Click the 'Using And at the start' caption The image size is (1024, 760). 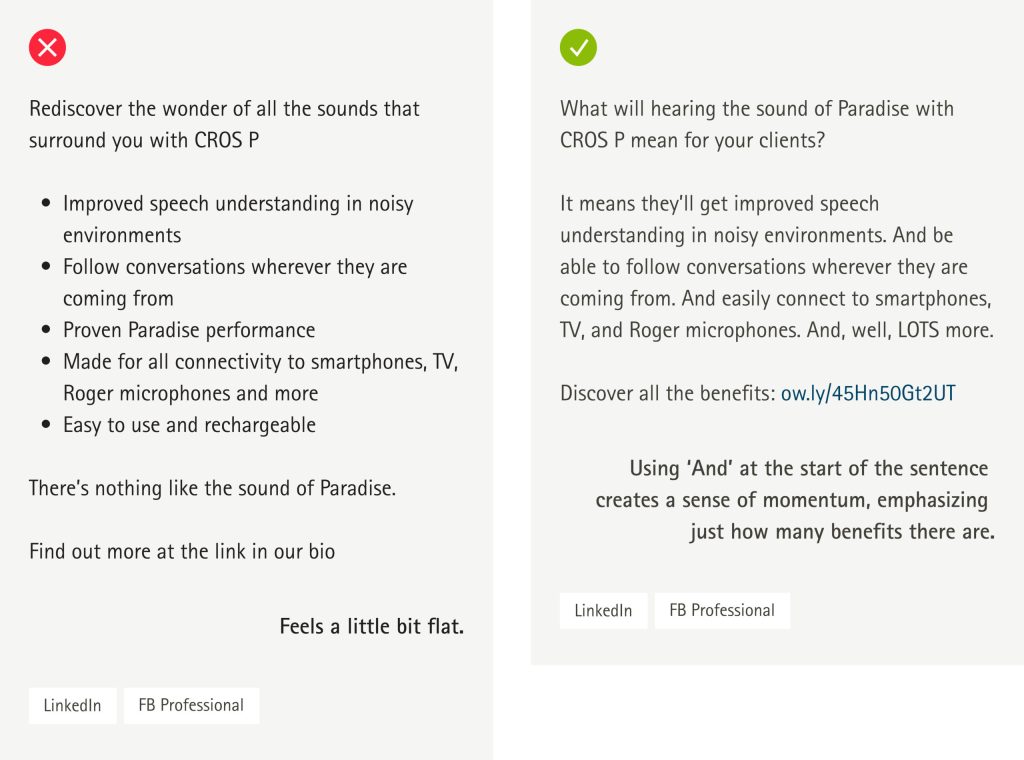pyautogui.click(x=795, y=500)
